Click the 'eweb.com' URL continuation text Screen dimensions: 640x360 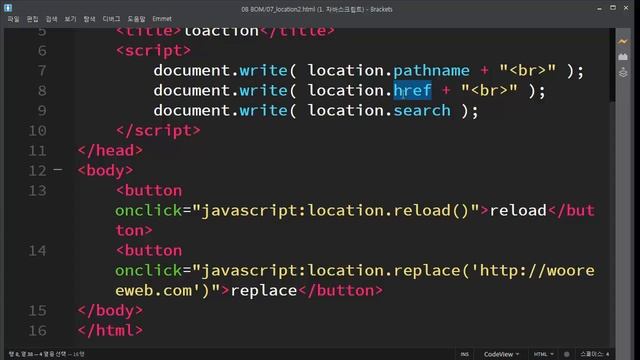click(x=153, y=291)
